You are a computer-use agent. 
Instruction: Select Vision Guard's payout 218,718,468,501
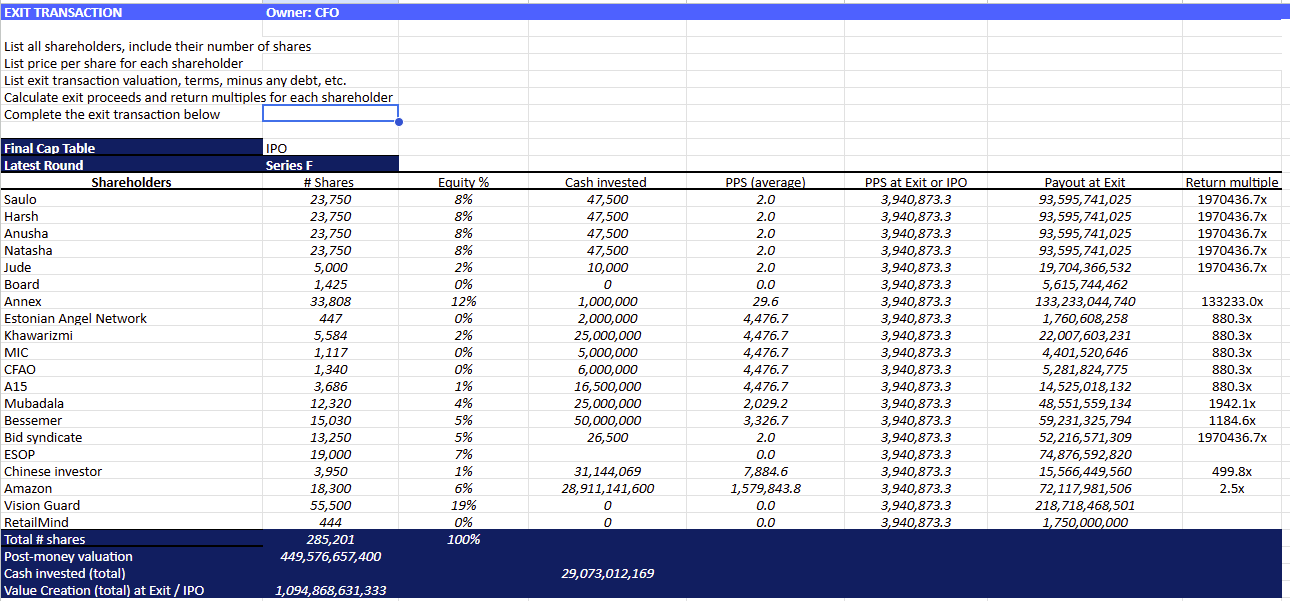point(1085,505)
